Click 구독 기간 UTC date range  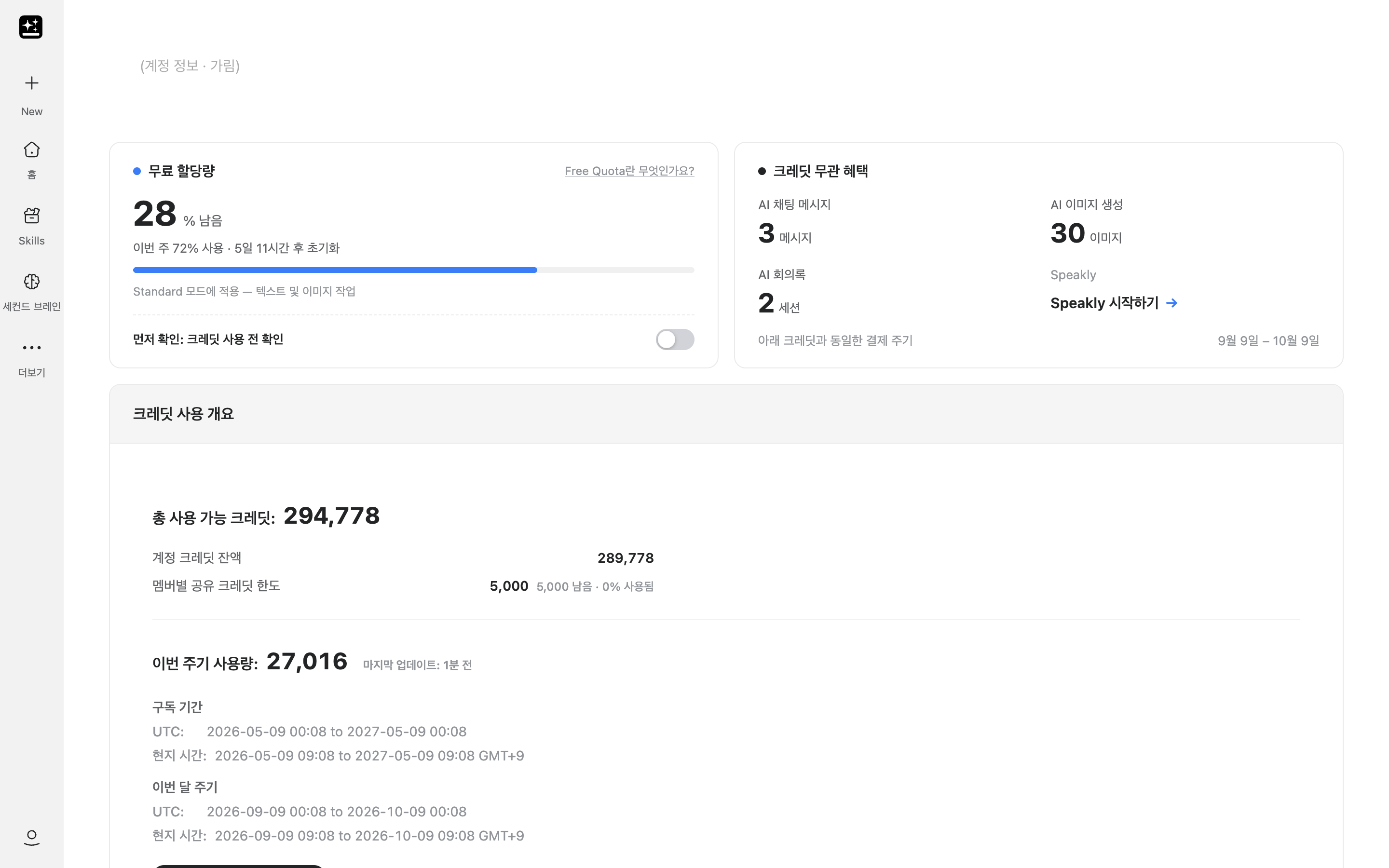coord(336,732)
